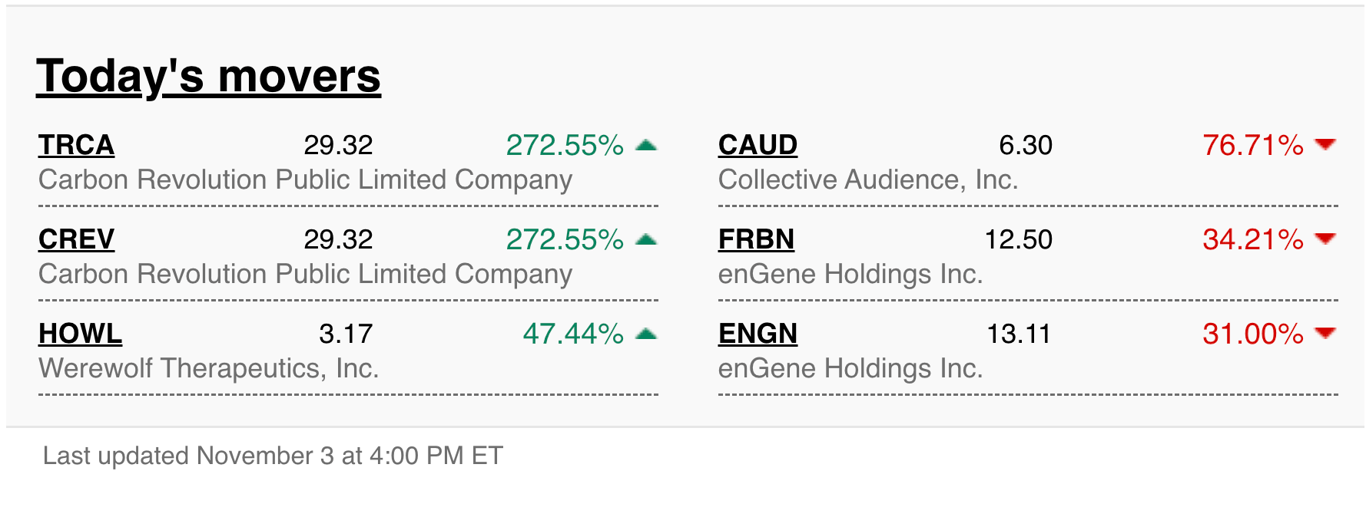Click the 34.21% change for FRBN
Screen dimensions: 1366x517
click(x=1253, y=240)
